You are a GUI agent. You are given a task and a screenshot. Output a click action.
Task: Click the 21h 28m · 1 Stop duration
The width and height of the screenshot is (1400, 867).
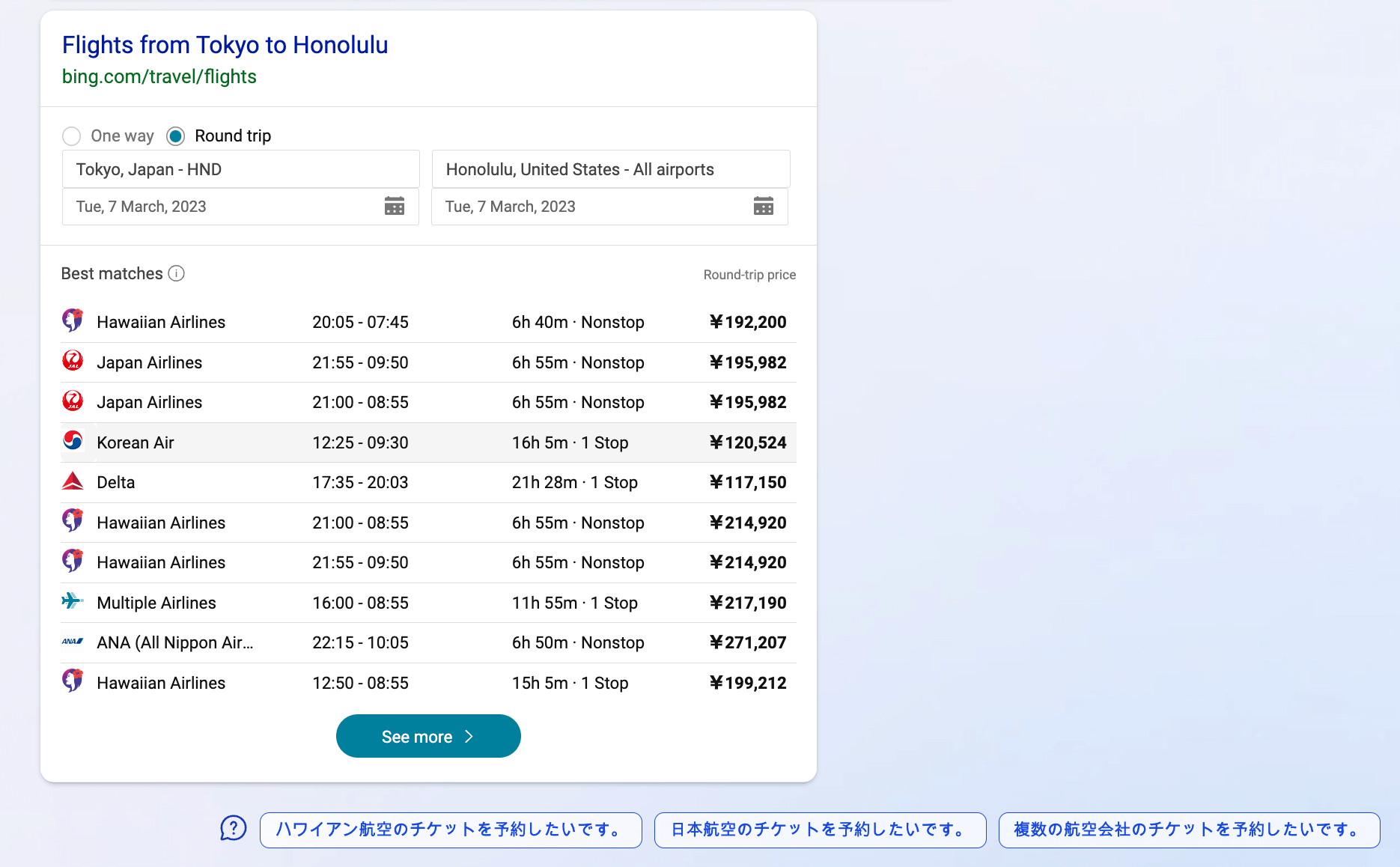click(x=575, y=482)
